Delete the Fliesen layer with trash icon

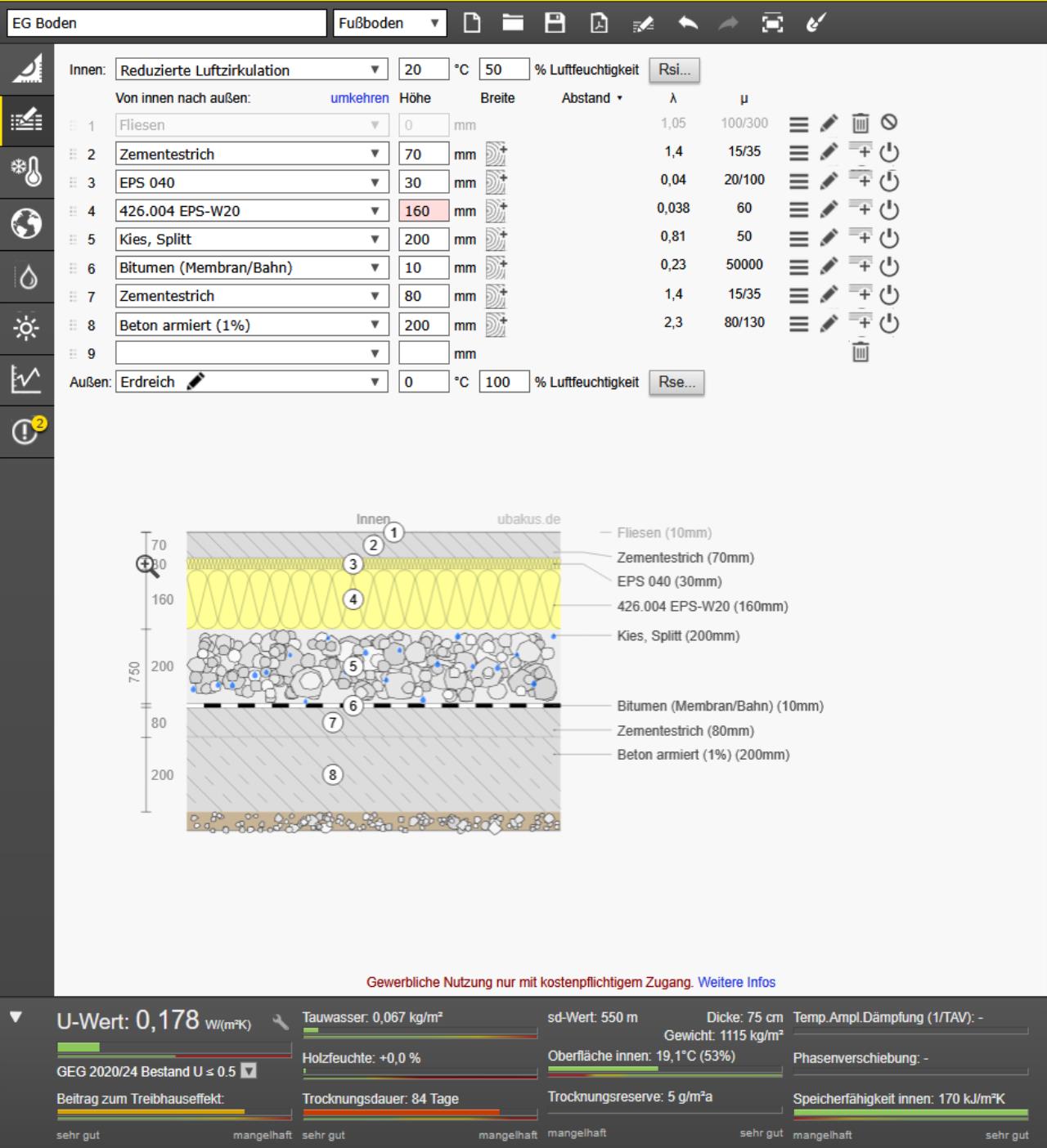click(860, 123)
